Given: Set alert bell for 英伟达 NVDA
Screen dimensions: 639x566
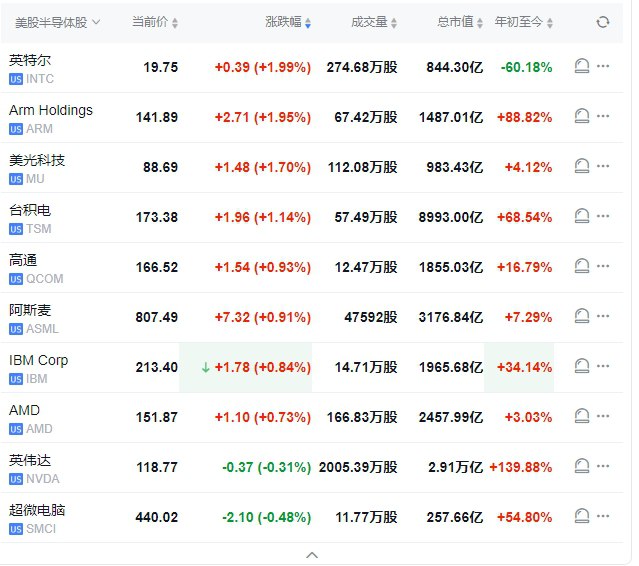Looking at the screenshot, I should click(582, 466).
